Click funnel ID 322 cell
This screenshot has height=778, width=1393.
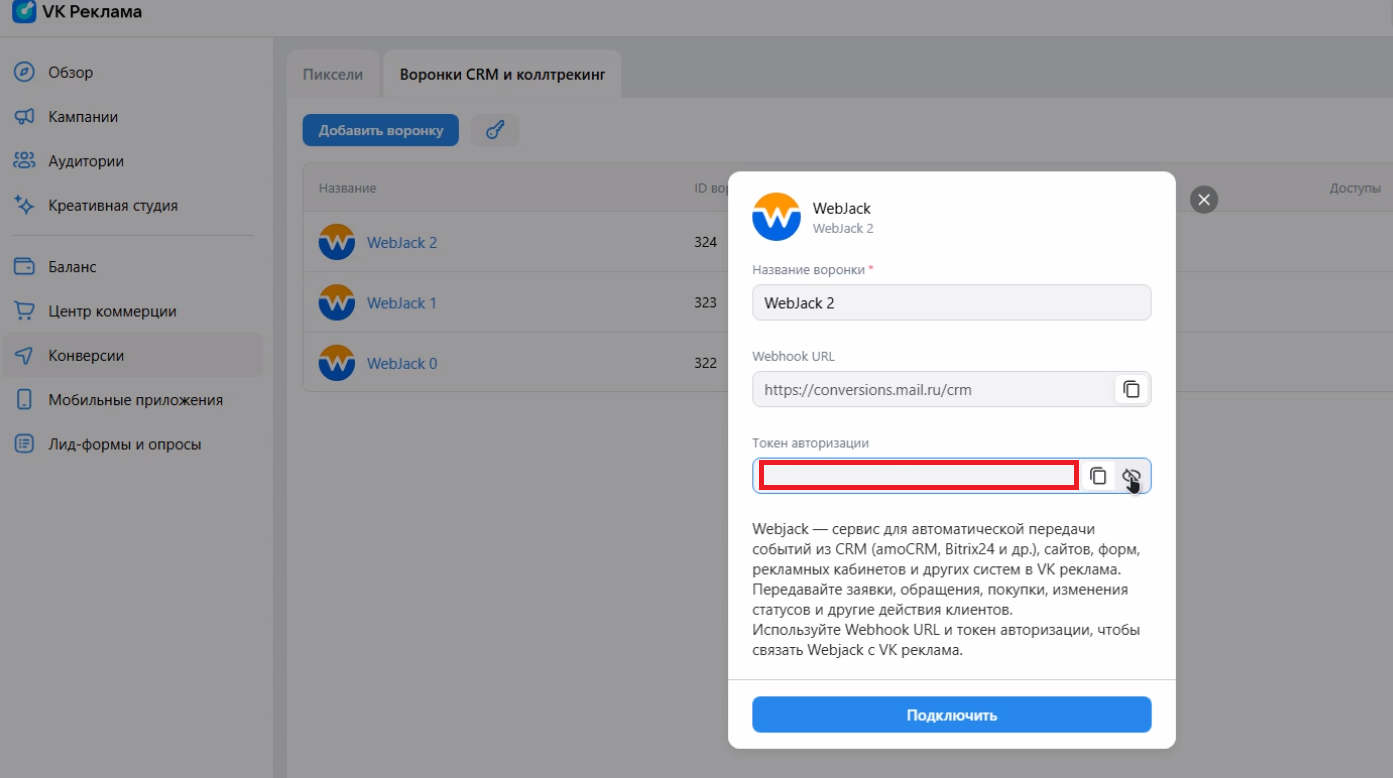coord(705,363)
